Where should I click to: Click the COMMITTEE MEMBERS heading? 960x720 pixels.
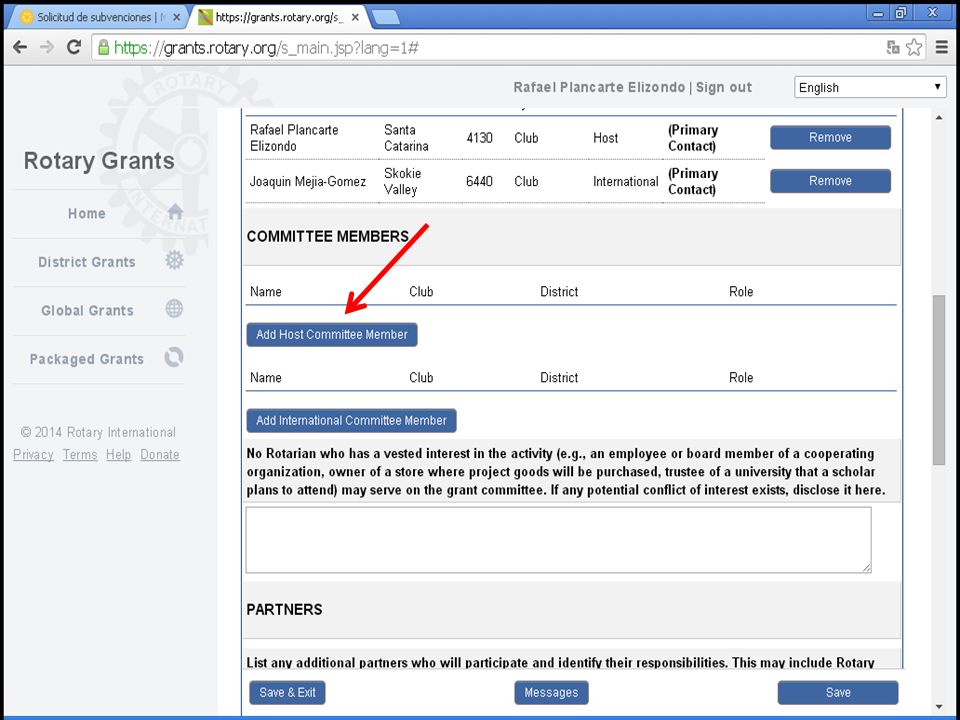click(328, 236)
